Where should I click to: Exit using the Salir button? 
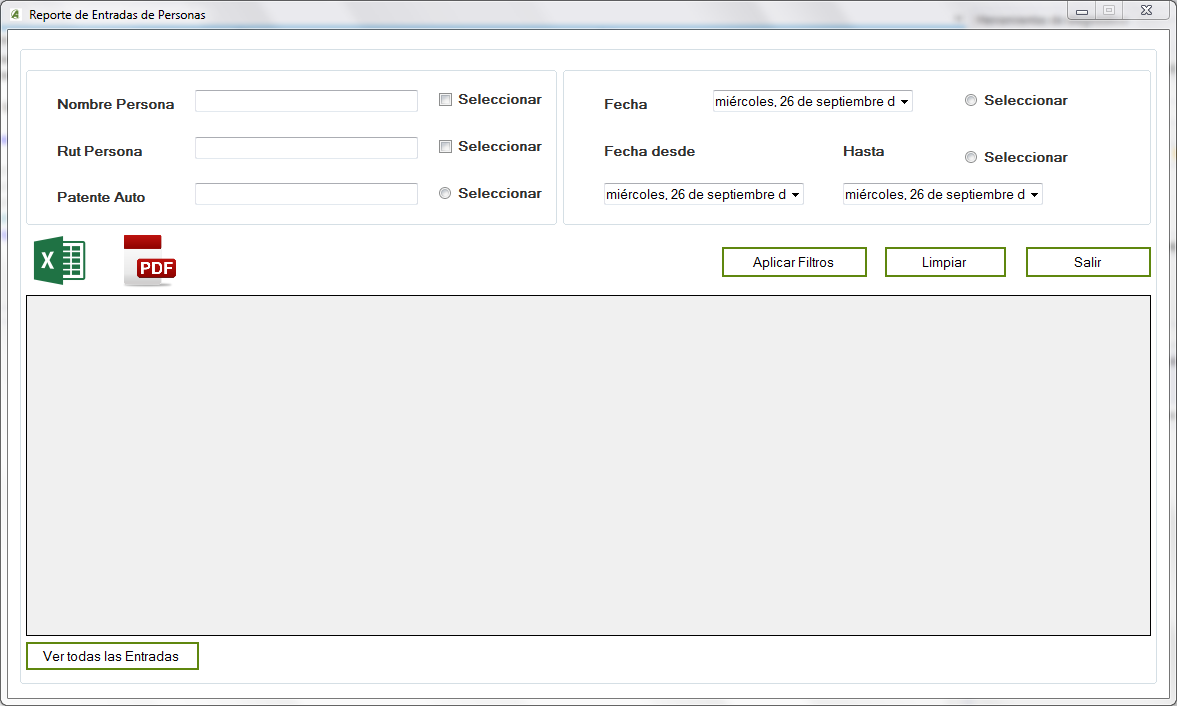coord(1088,262)
